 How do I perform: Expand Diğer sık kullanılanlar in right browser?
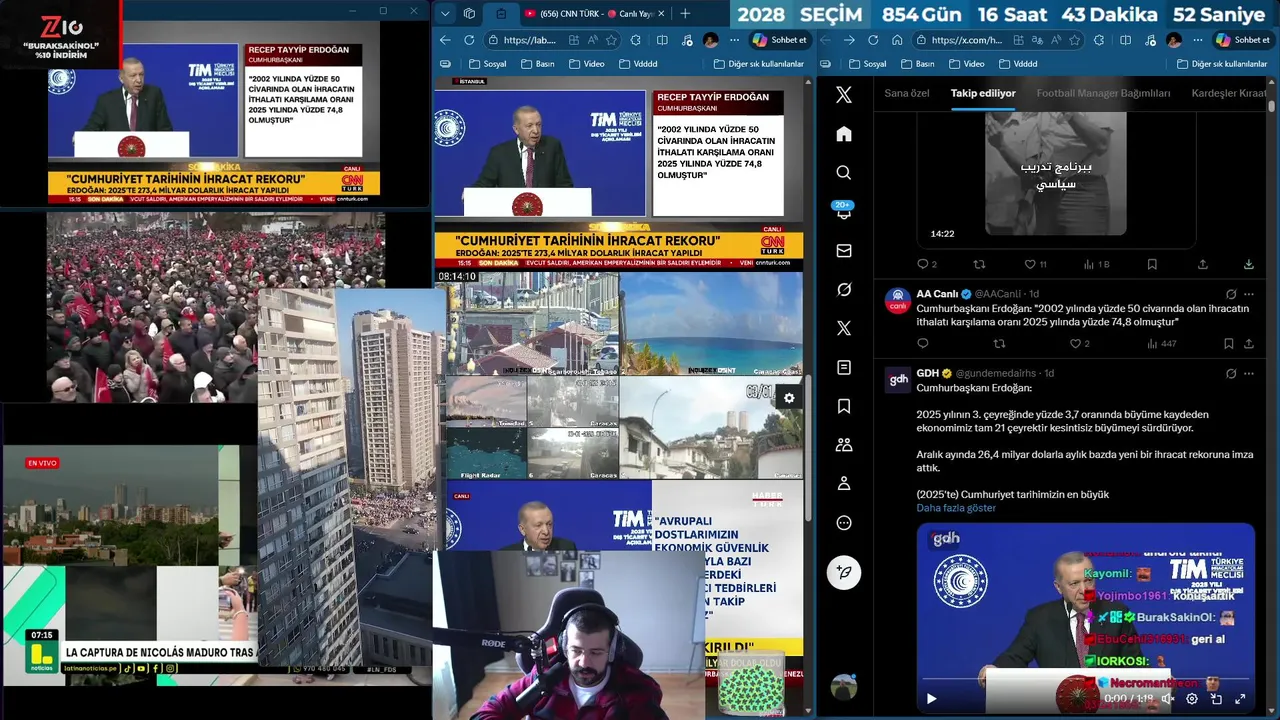pos(1222,64)
